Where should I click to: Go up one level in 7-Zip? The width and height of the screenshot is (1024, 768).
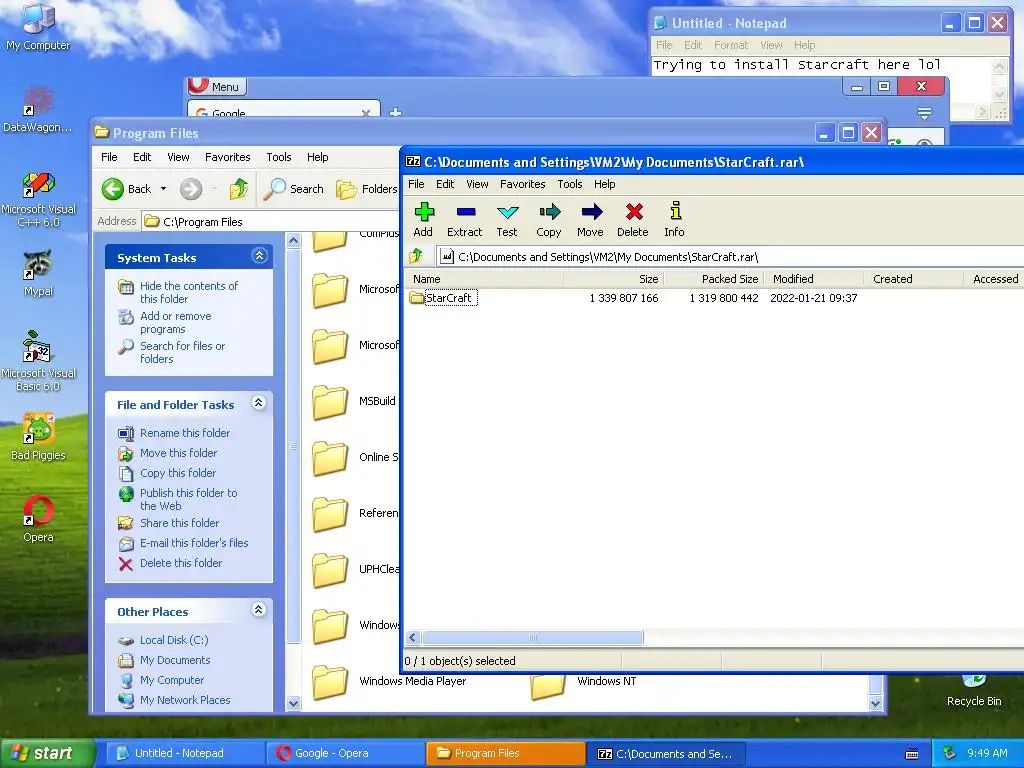click(x=416, y=256)
